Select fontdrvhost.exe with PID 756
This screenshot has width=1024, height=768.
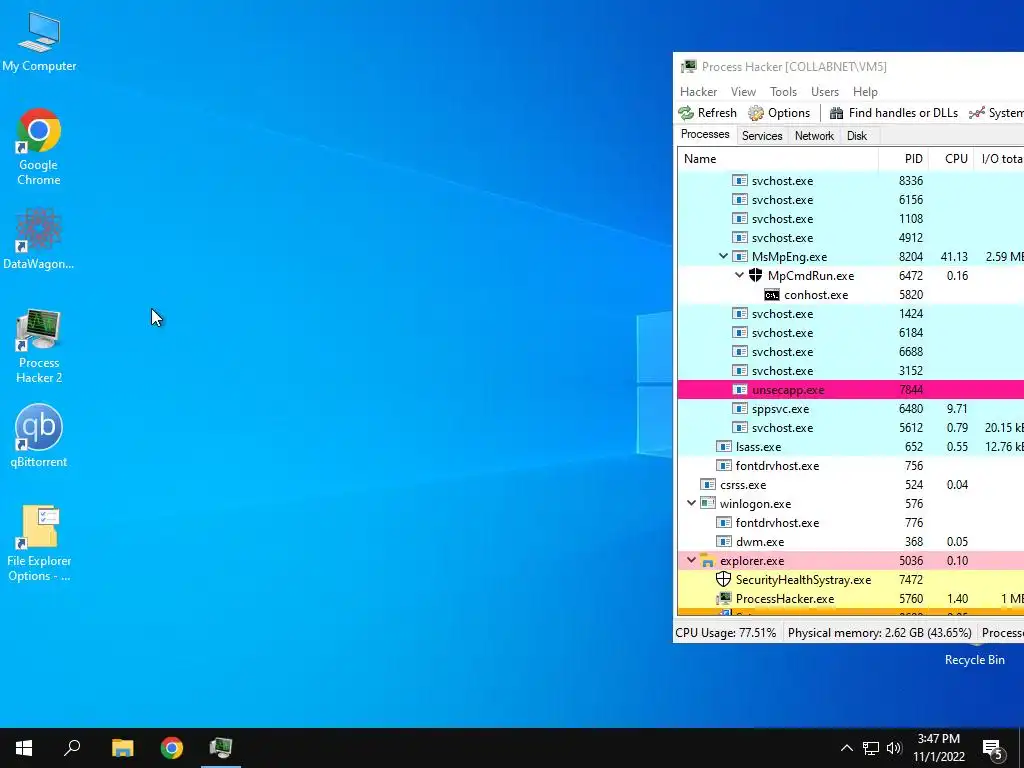coord(851,466)
